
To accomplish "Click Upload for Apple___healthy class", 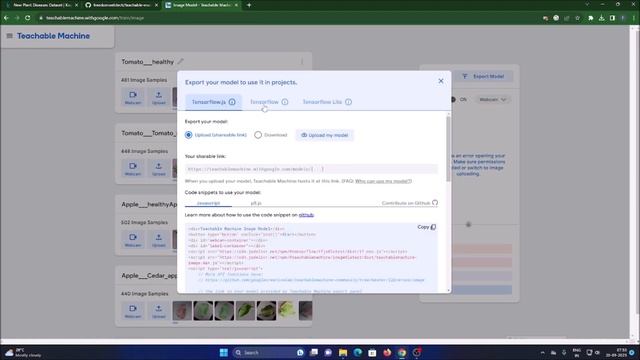I will click(159, 240).
